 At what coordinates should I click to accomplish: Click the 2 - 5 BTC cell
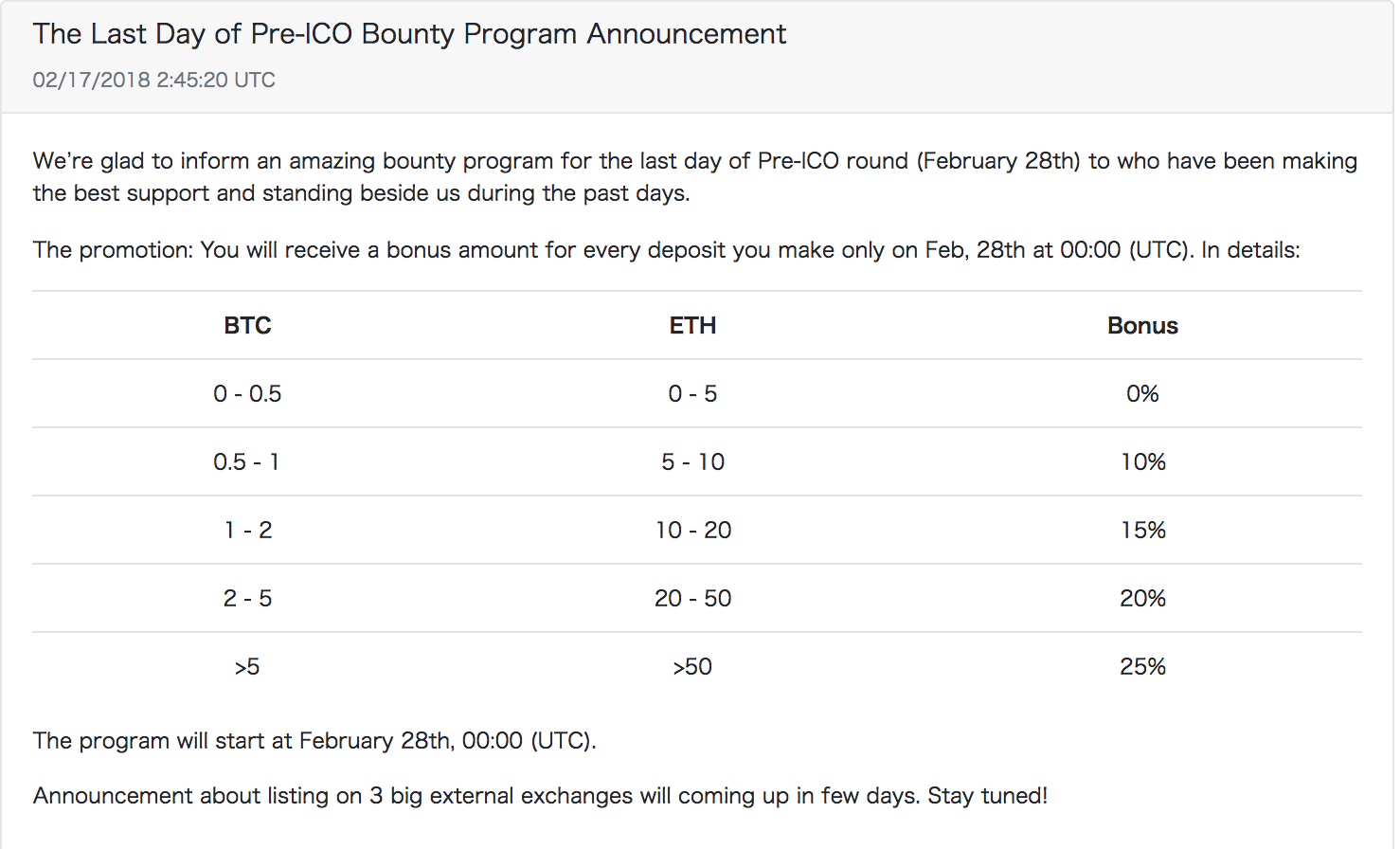pyautogui.click(x=247, y=599)
